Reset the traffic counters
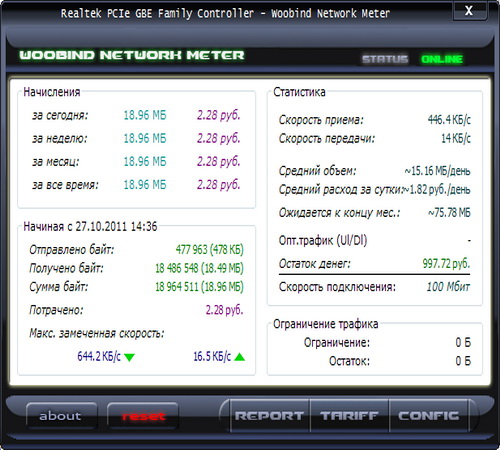Viewport: 500px width, 450px height. click(x=143, y=416)
